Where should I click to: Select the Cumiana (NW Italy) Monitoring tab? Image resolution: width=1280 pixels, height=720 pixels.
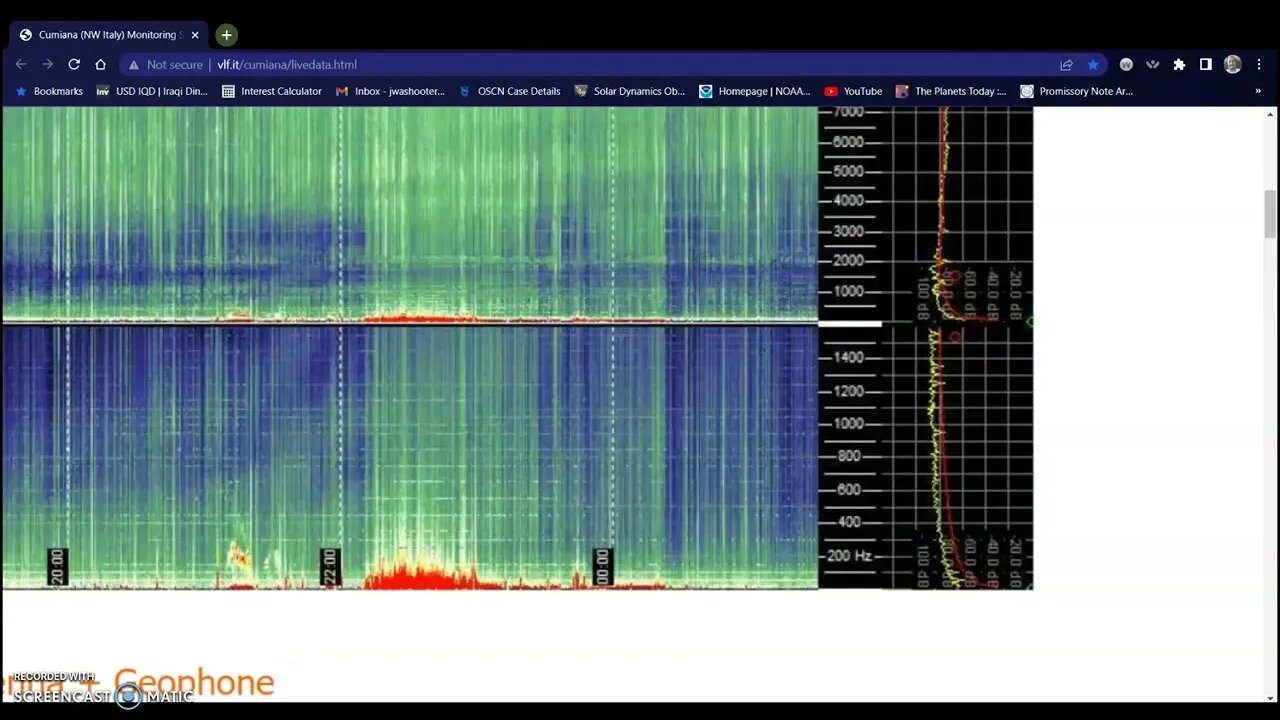point(108,35)
